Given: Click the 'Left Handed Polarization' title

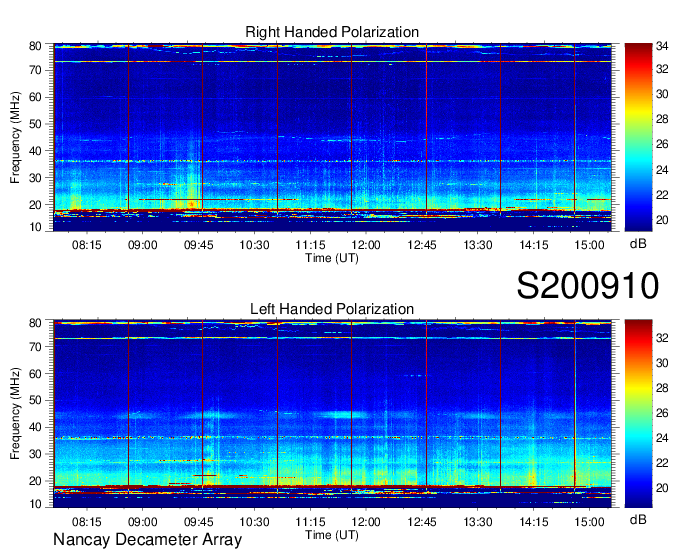Looking at the screenshot, I should [x=332, y=309].
